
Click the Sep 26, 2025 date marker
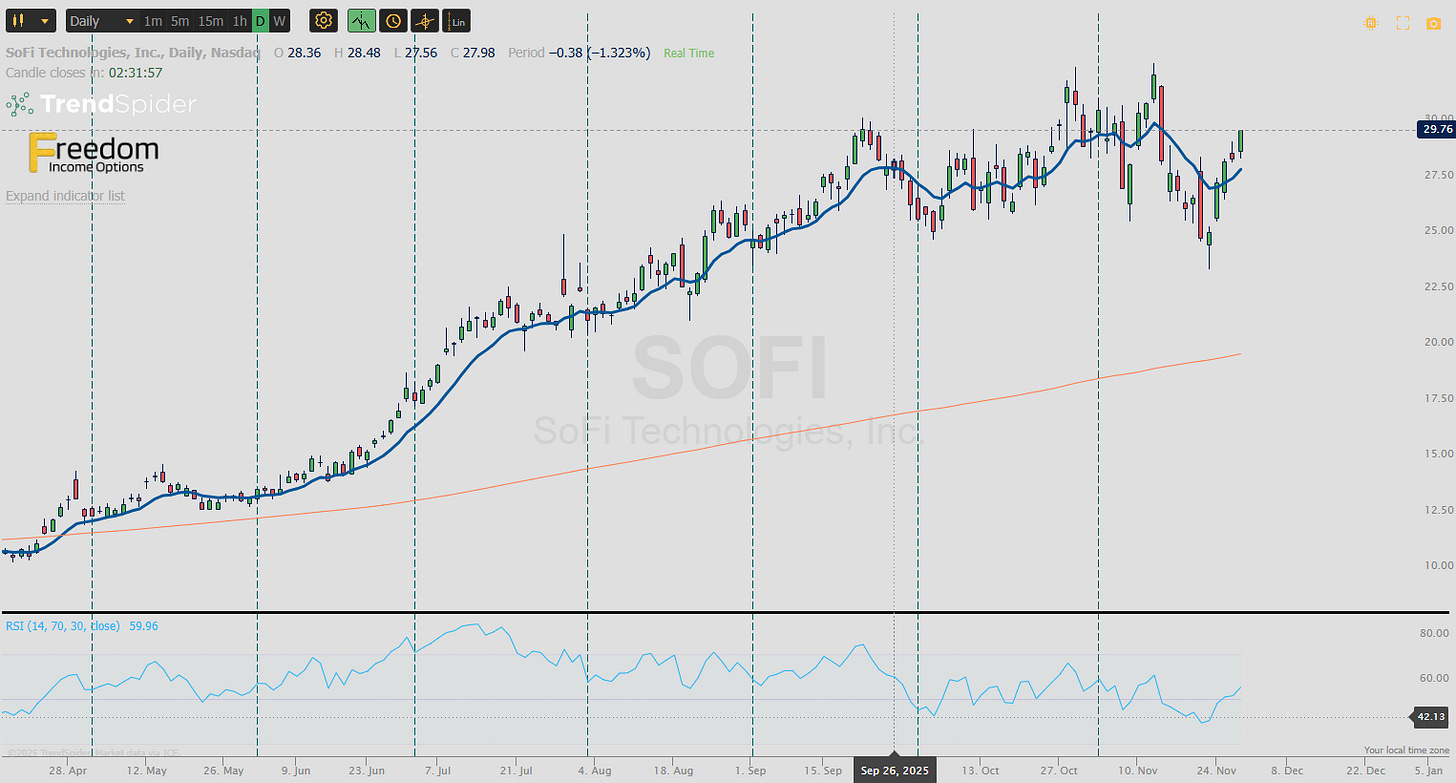pos(895,770)
